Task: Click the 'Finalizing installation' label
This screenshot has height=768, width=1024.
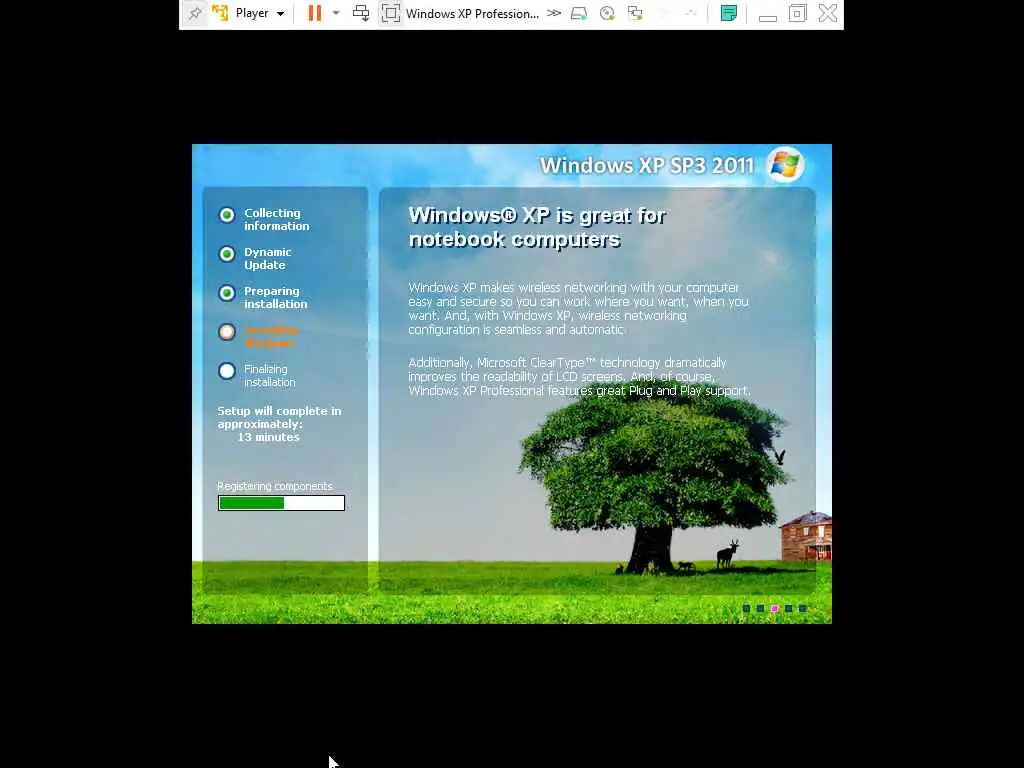Action: [x=270, y=376]
